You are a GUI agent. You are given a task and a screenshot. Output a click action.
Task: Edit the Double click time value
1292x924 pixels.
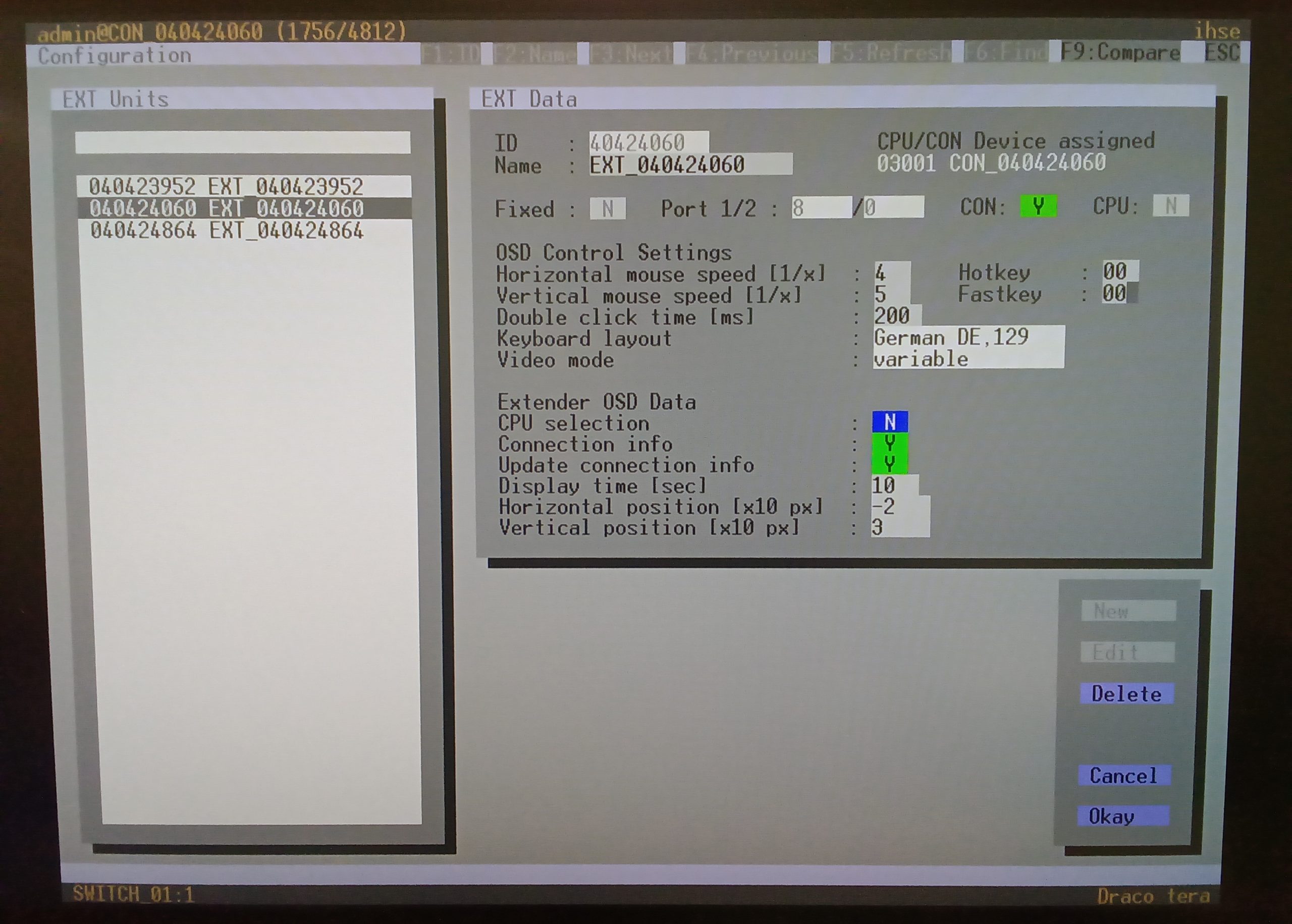(x=896, y=316)
